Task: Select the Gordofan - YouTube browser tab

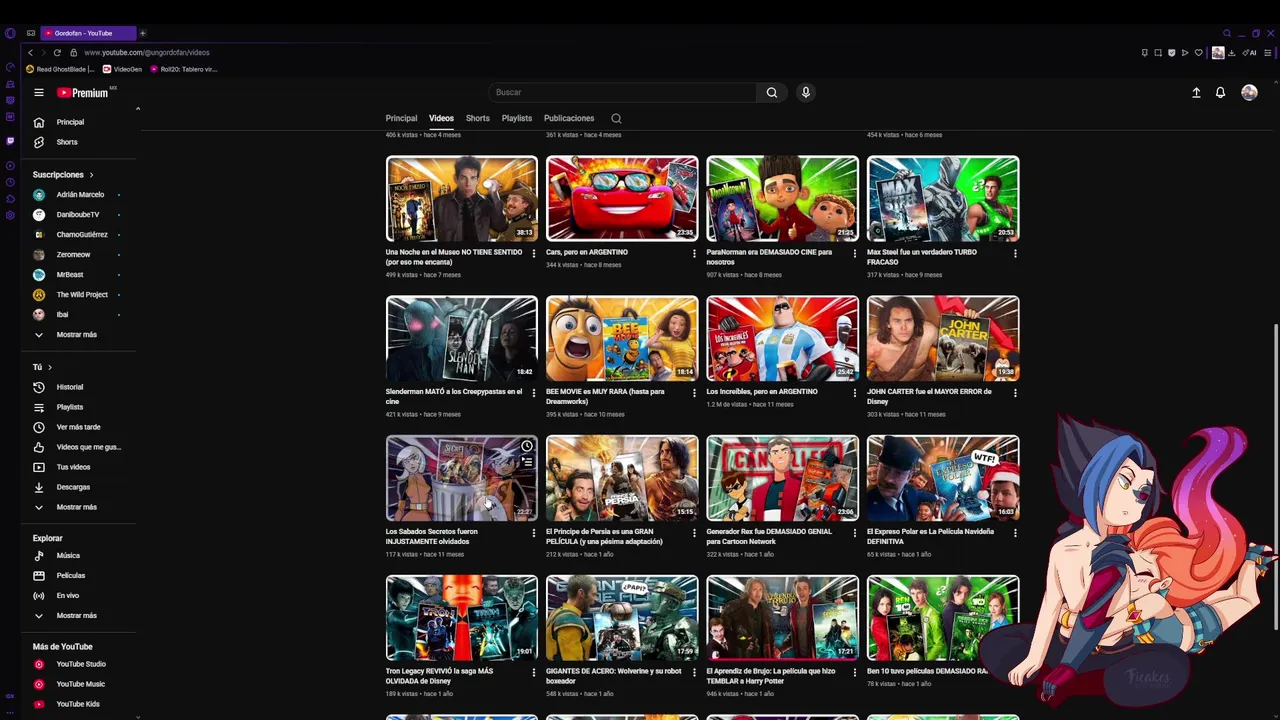Action: point(88,33)
